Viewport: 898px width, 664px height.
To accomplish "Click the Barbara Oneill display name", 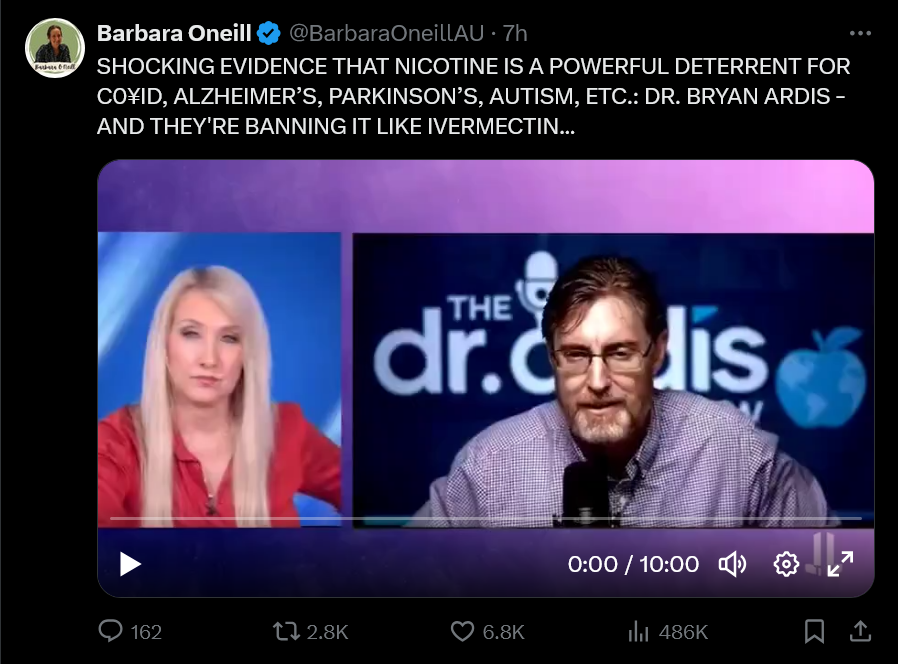I will pos(174,33).
